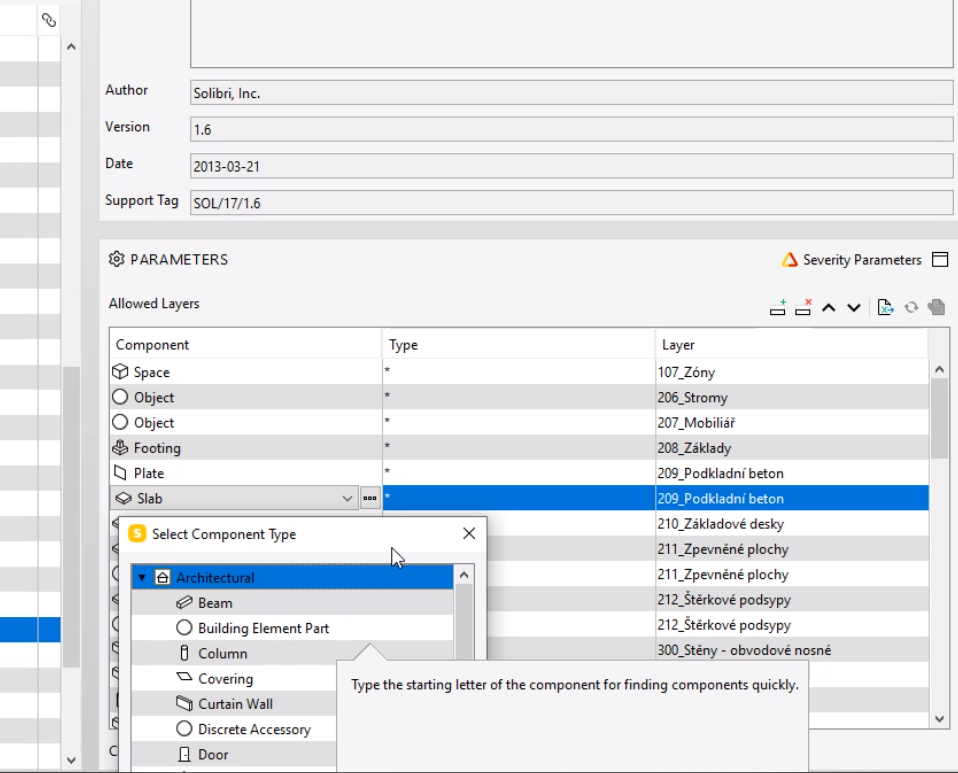Move selected row down in table

(x=854, y=308)
